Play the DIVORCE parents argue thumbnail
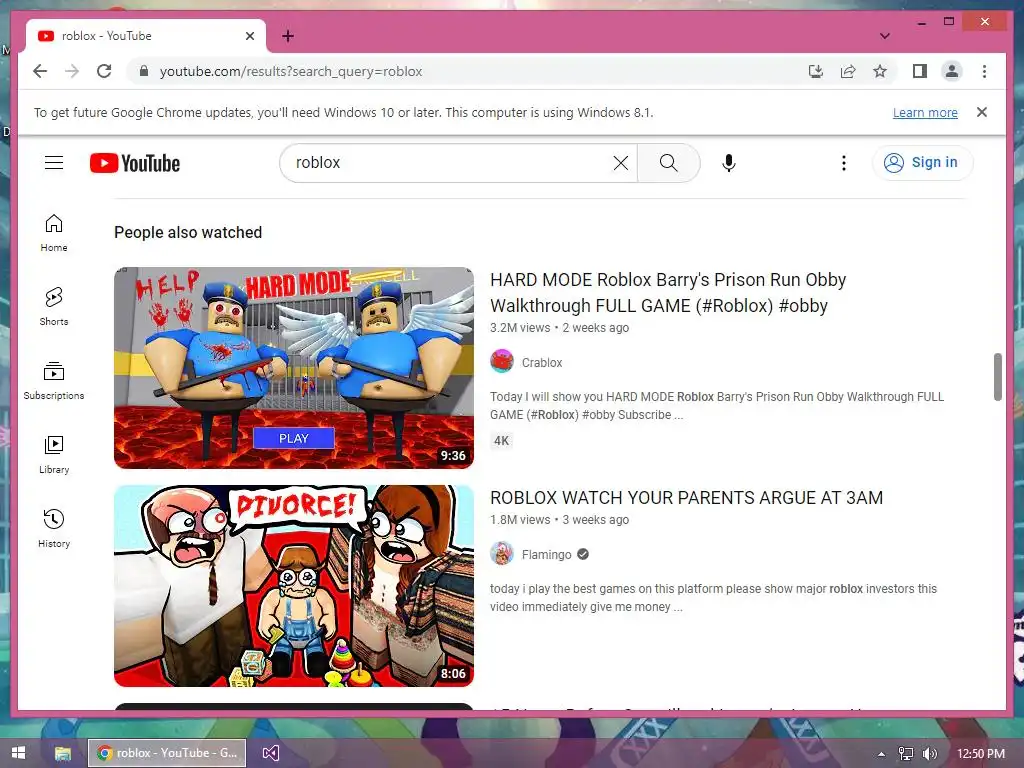Screen dimensions: 1024x768 (294, 586)
